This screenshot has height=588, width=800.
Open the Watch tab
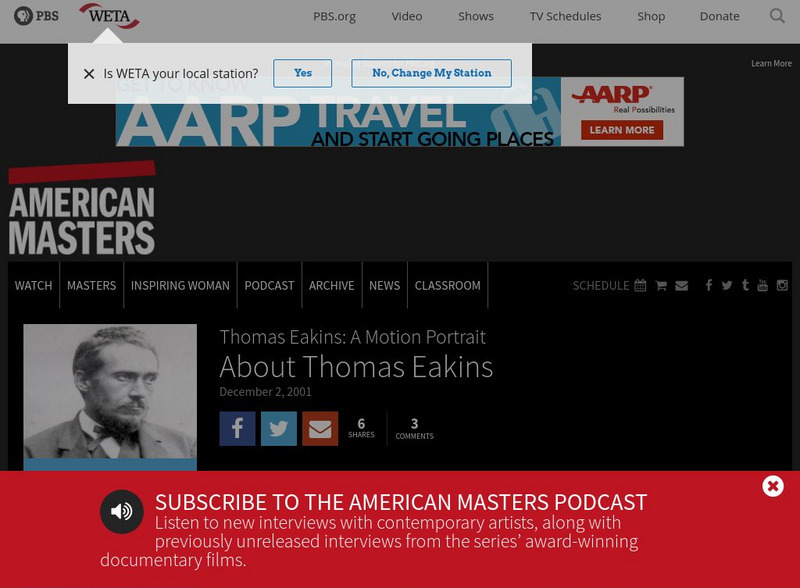[33, 285]
